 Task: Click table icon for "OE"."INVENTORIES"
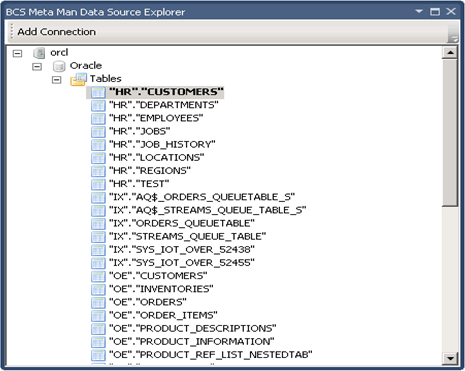(98, 289)
